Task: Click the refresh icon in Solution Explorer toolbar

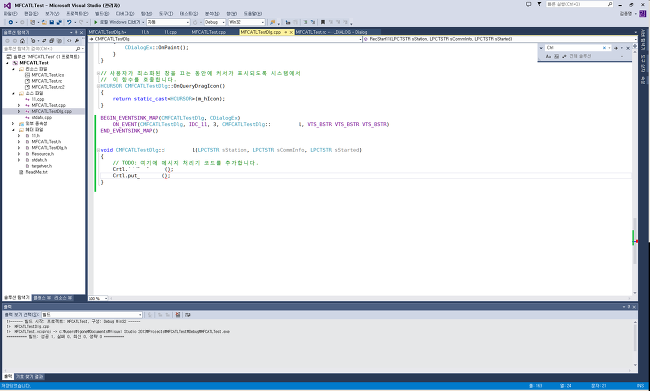Action: pos(44,41)
